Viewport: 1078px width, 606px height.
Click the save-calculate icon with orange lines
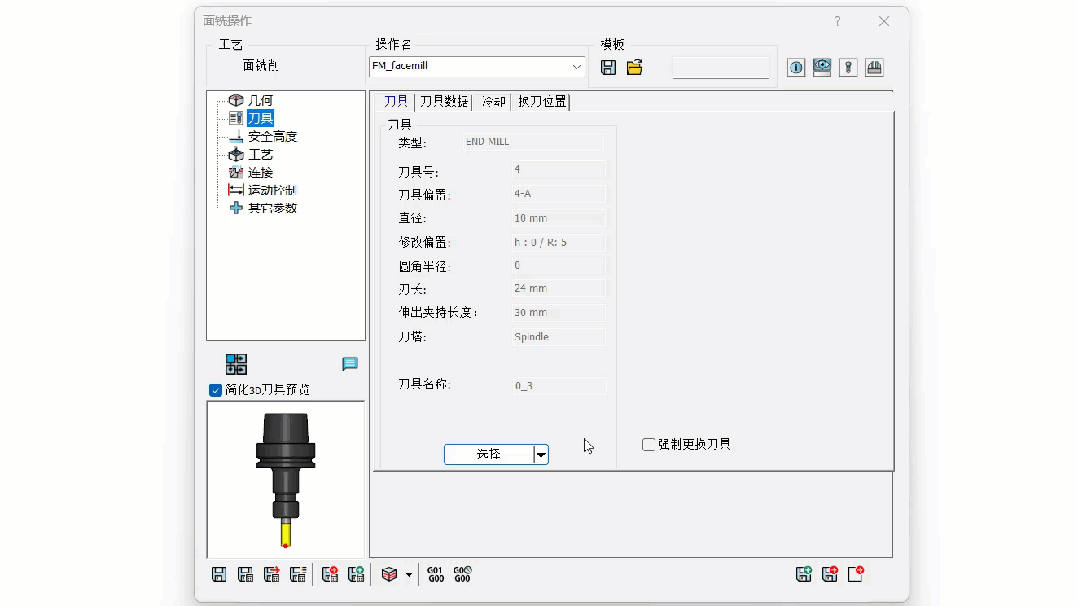pyautogui.click(x=298, y=574)
